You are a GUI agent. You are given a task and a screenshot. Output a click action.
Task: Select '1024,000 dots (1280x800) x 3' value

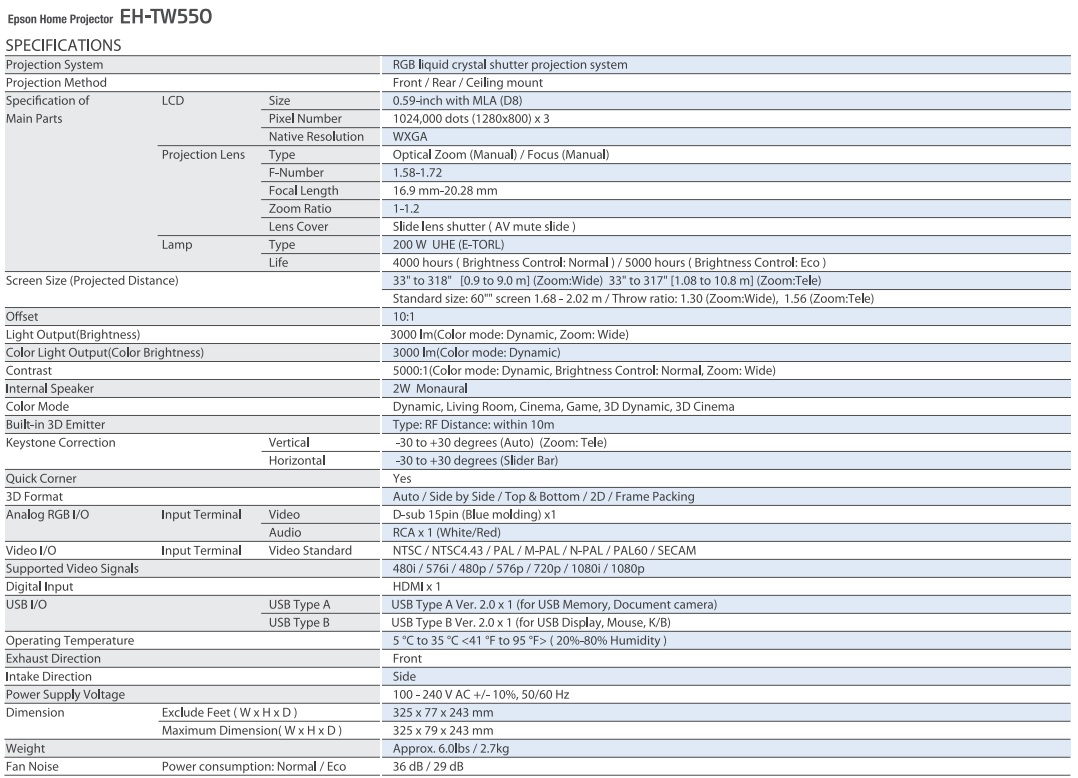coord(471,118)
